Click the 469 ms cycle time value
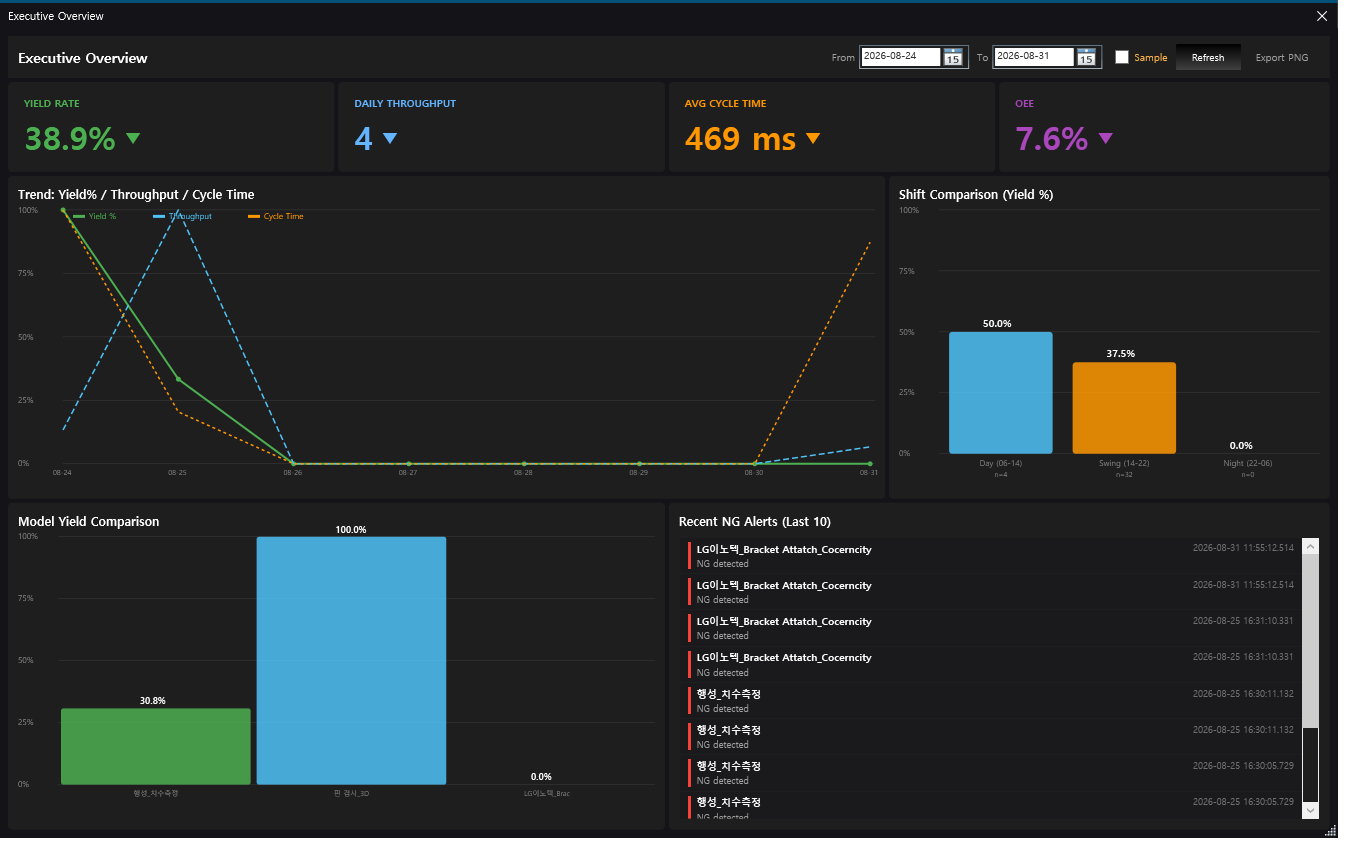The height and width of the screenshot is (851, 1351). [x=740, y=138]
